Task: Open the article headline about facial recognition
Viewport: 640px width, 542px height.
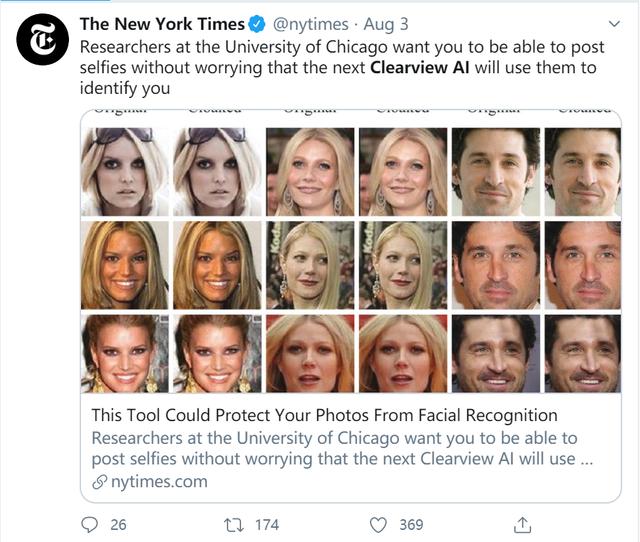Action: tap(324, 415)
